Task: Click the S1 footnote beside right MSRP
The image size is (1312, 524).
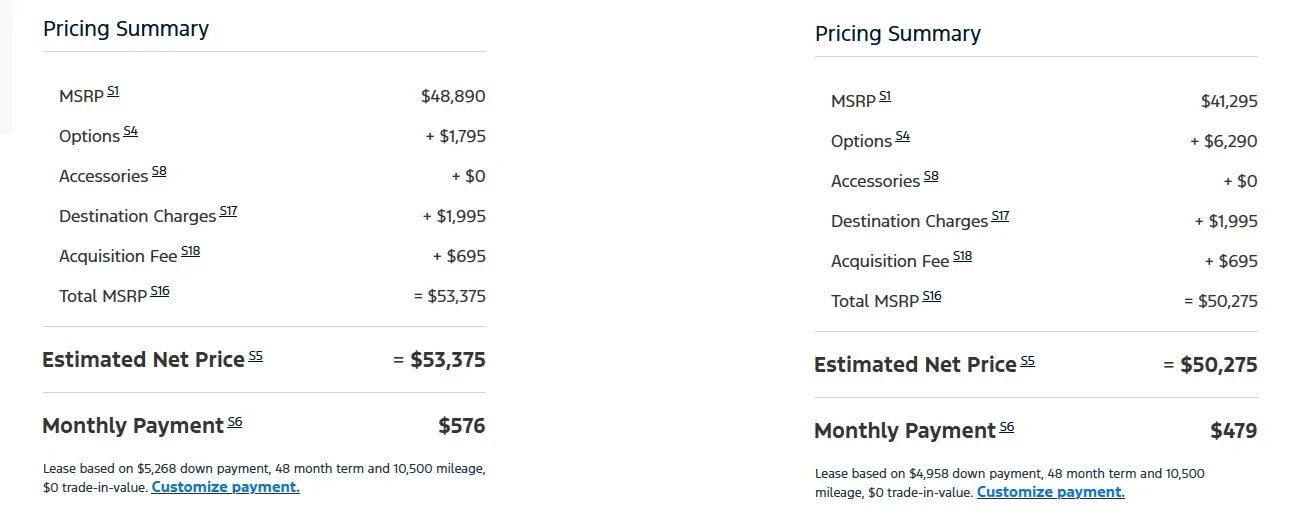Action: [885, 96]
